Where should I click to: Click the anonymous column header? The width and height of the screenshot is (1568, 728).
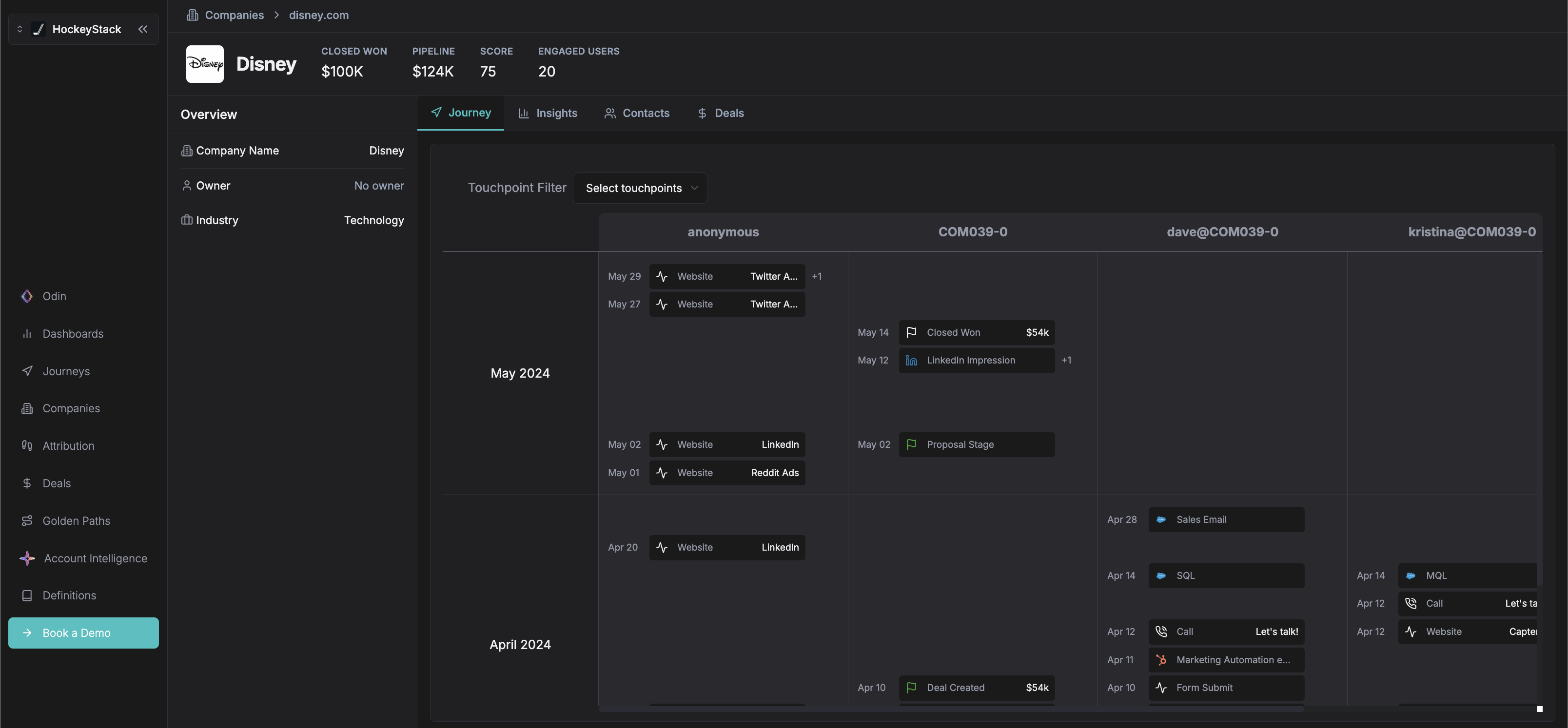click(723, 232)
